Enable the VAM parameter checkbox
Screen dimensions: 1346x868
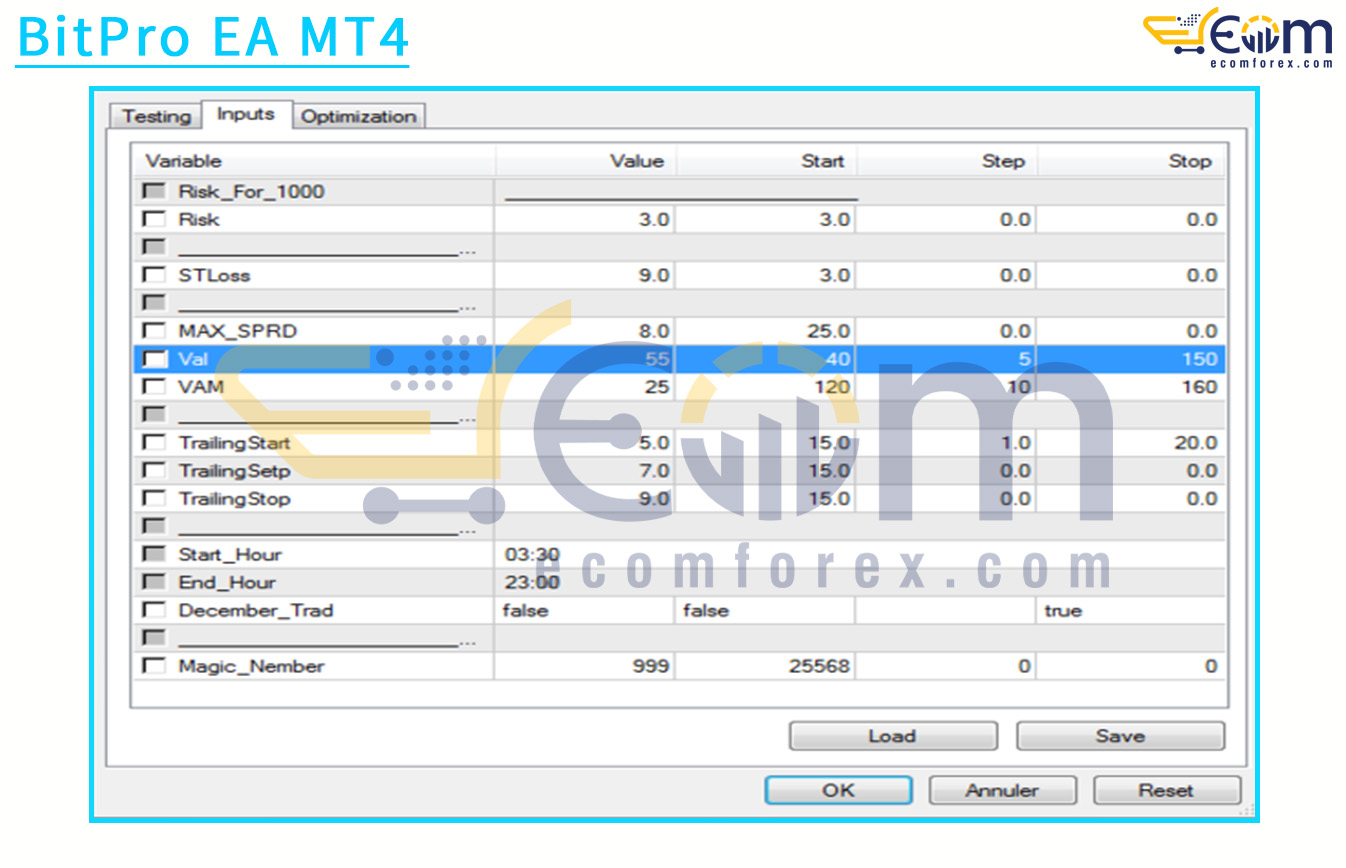click(x=154, y=388)
